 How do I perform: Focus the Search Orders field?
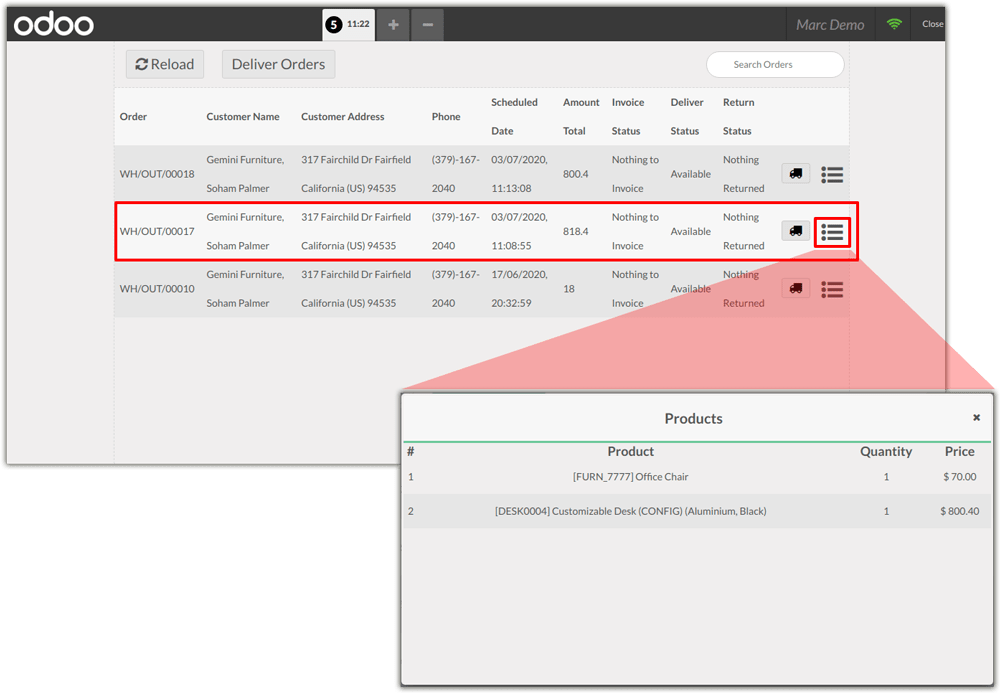[x=775, y=64]
